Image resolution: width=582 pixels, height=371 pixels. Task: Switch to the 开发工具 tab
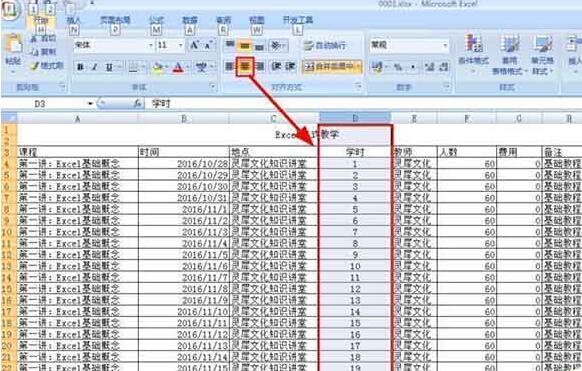coord(298,20)
